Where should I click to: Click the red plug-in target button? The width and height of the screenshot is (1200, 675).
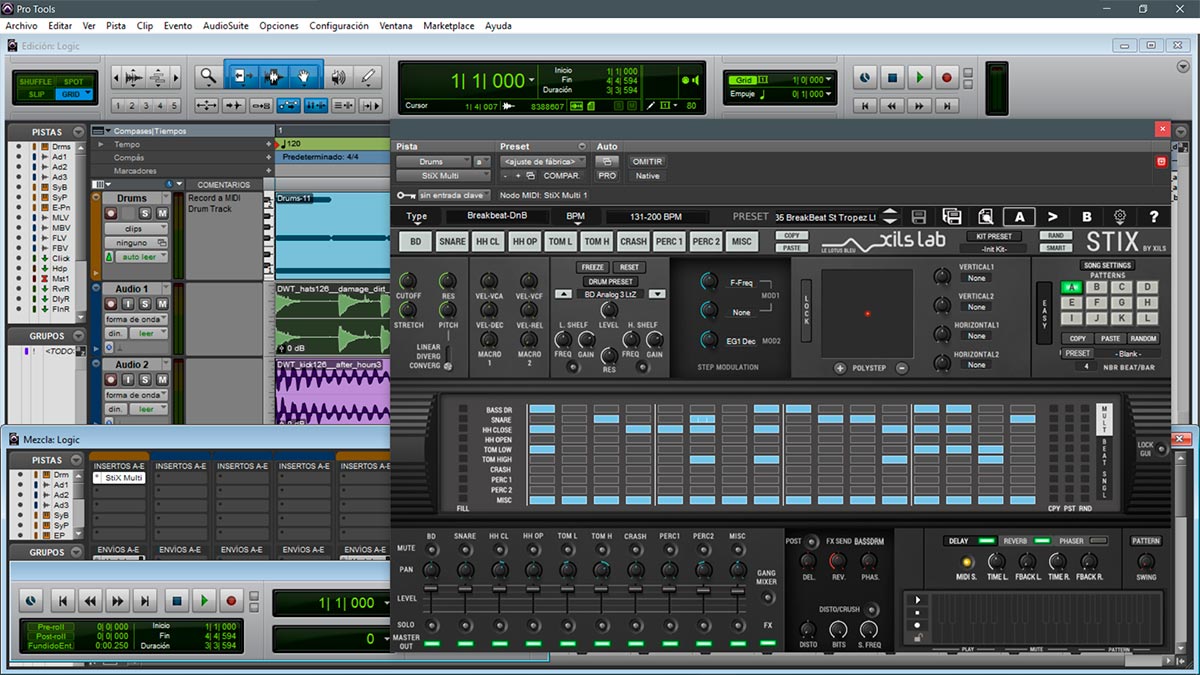[1161, 161]
